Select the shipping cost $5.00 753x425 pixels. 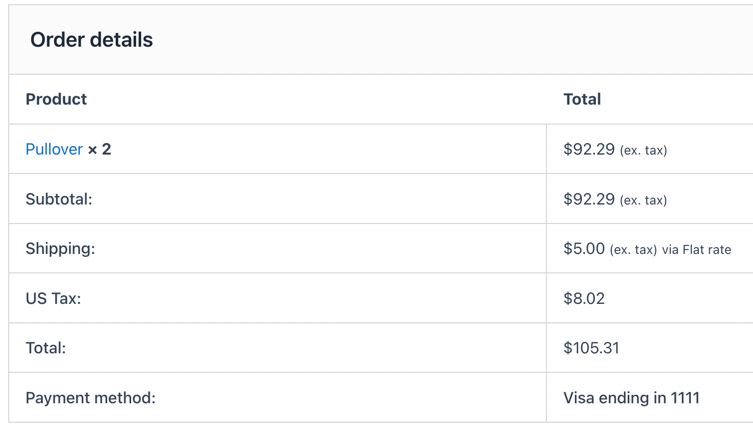(x=584, y=249)
